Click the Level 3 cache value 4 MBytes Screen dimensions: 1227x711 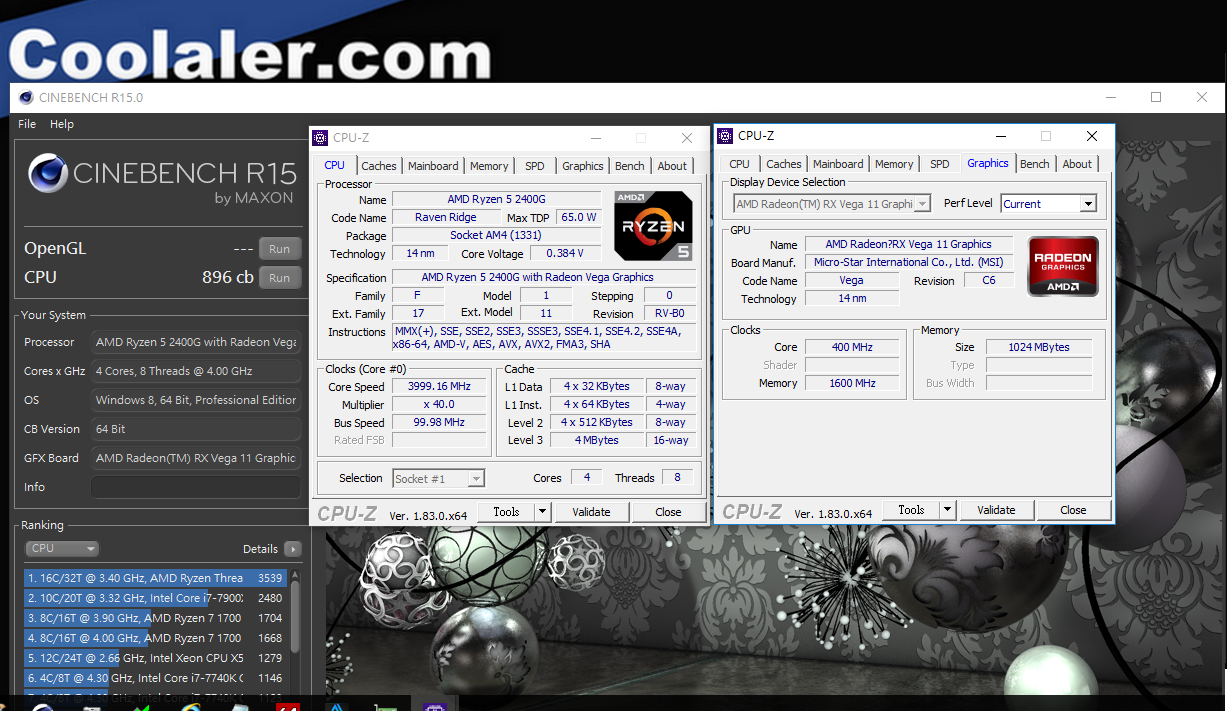tap(597, 440)
